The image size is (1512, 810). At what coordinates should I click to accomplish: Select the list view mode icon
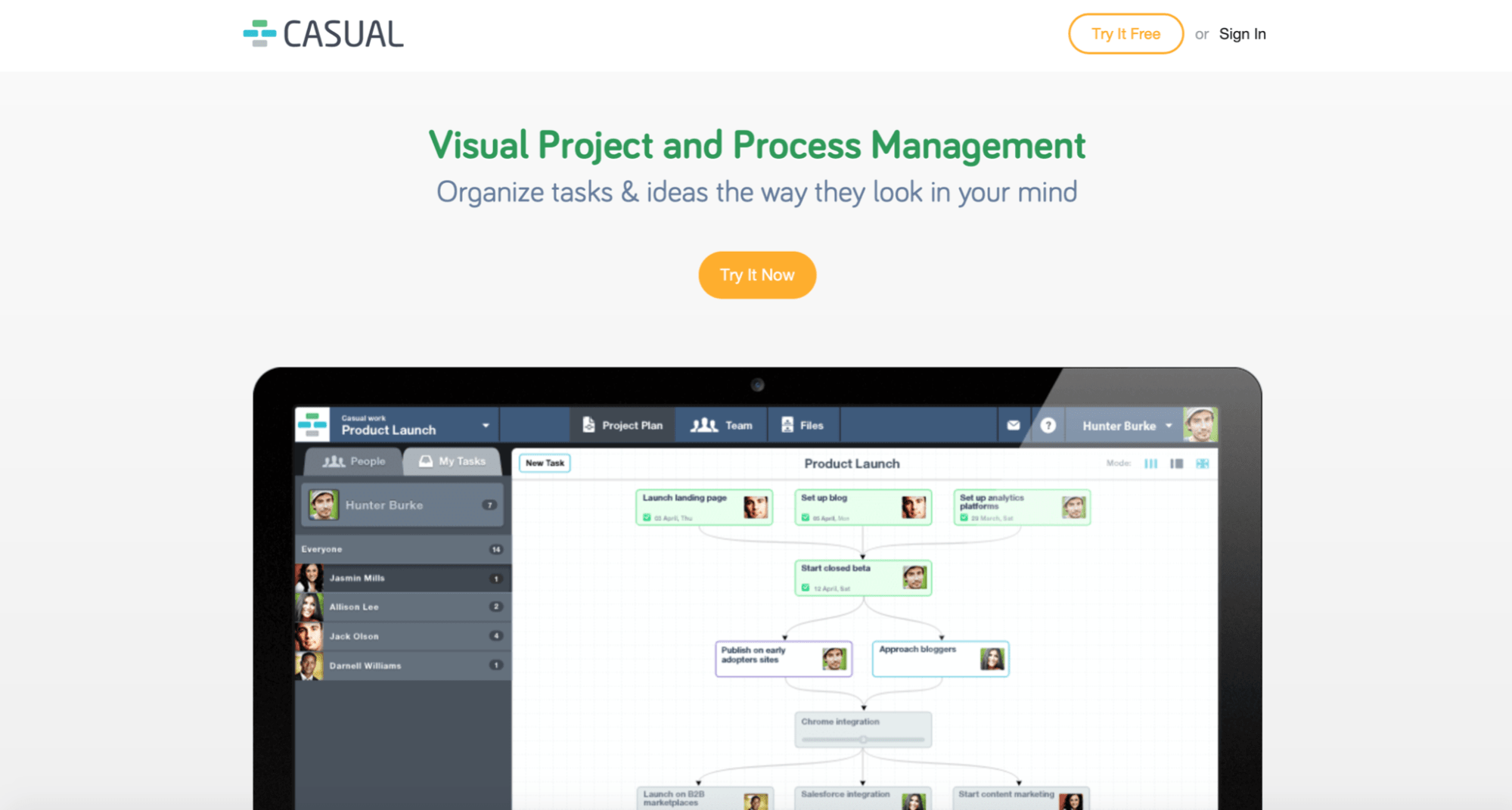(x=1176, y=464)
